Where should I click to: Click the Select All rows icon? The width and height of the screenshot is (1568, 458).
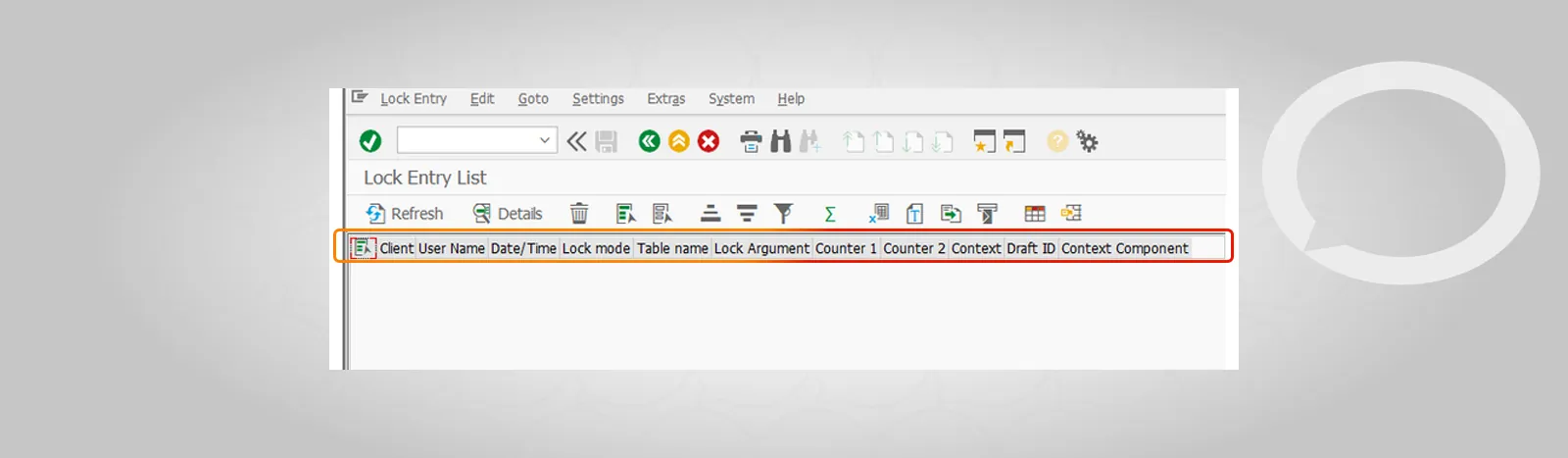(x=625, y=214)
